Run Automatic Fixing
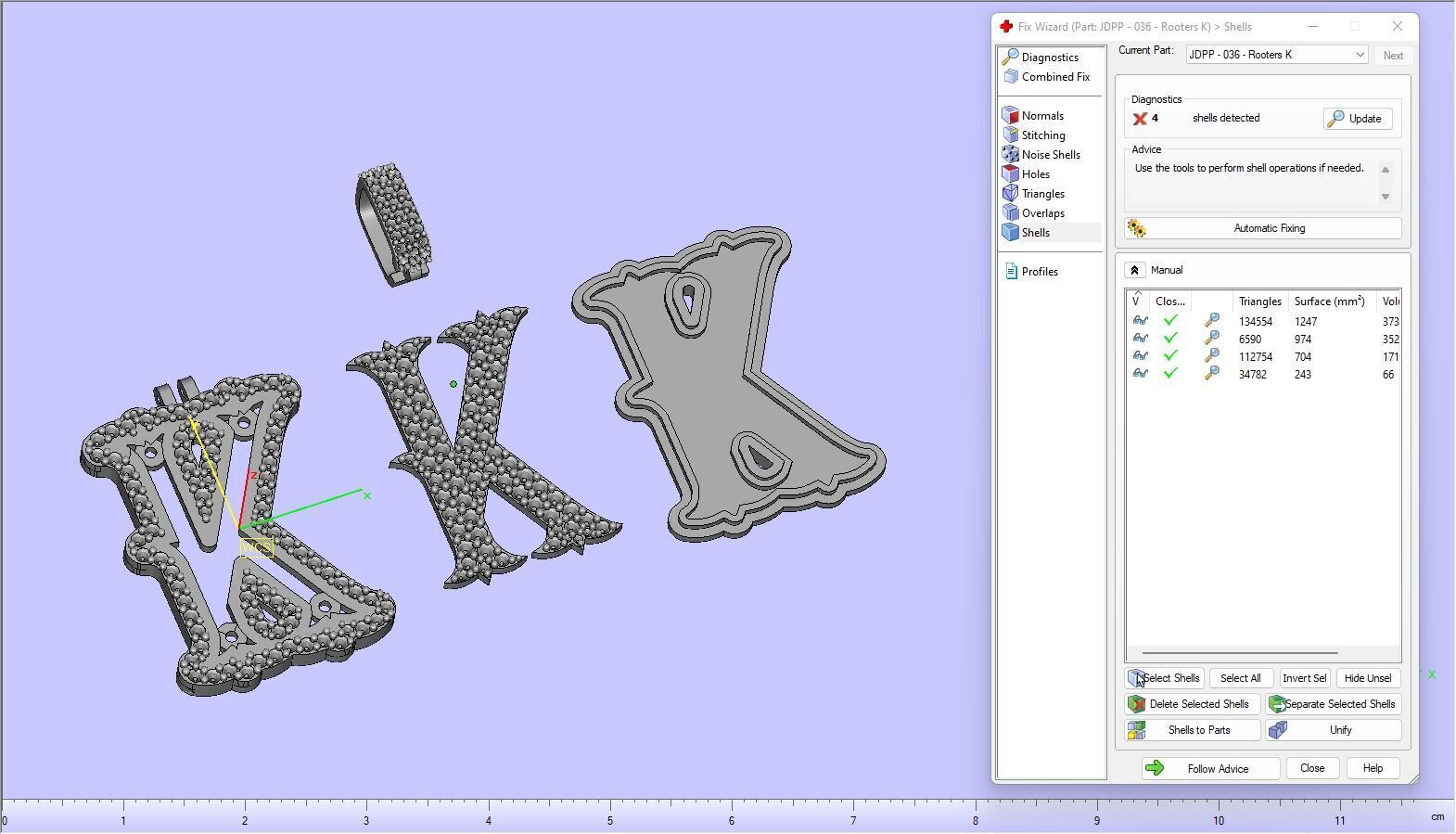This screenshot has height=834, width=1456. tap(1263, 228)
